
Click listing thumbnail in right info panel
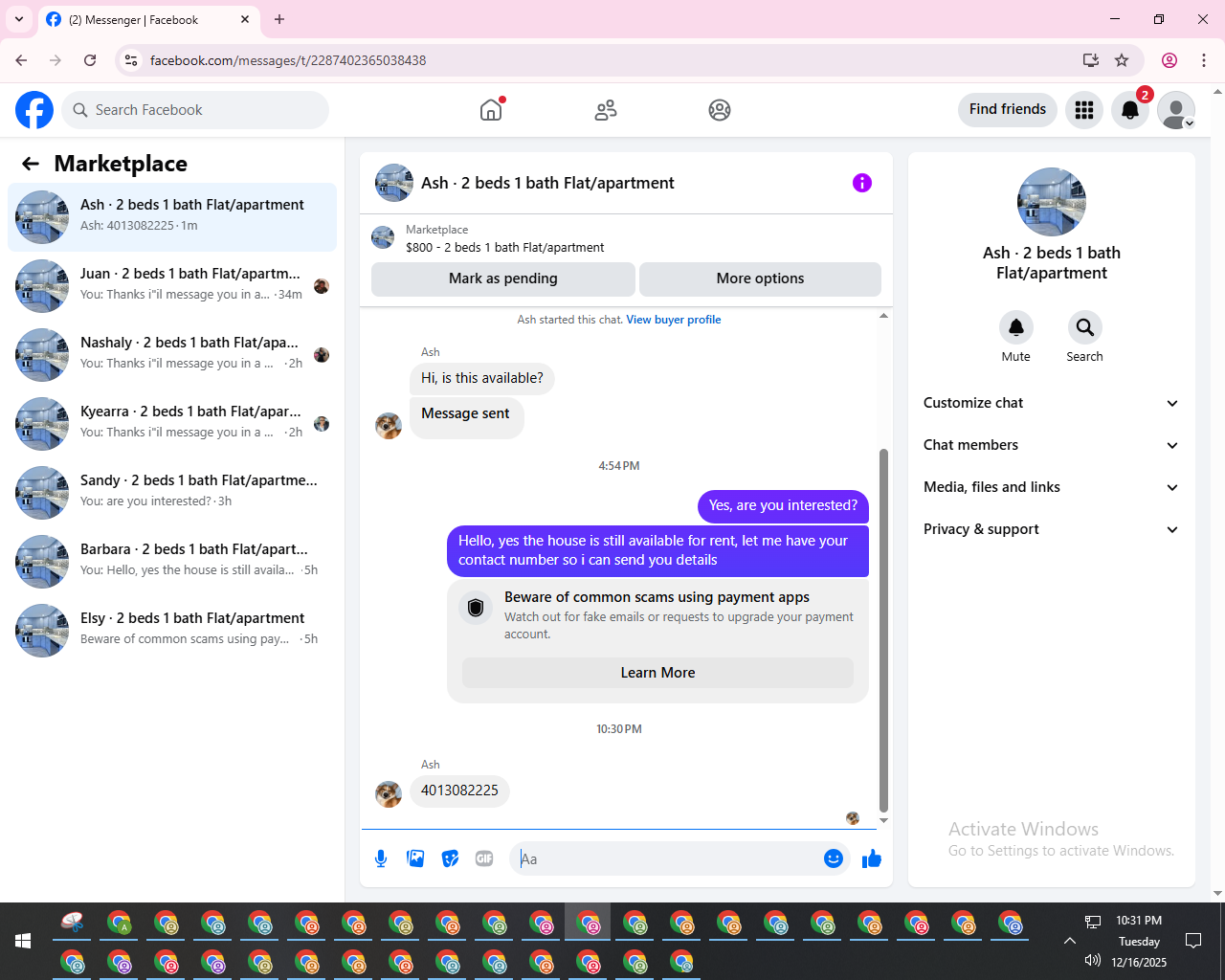pyautogui.click(x=1052, y=202)
